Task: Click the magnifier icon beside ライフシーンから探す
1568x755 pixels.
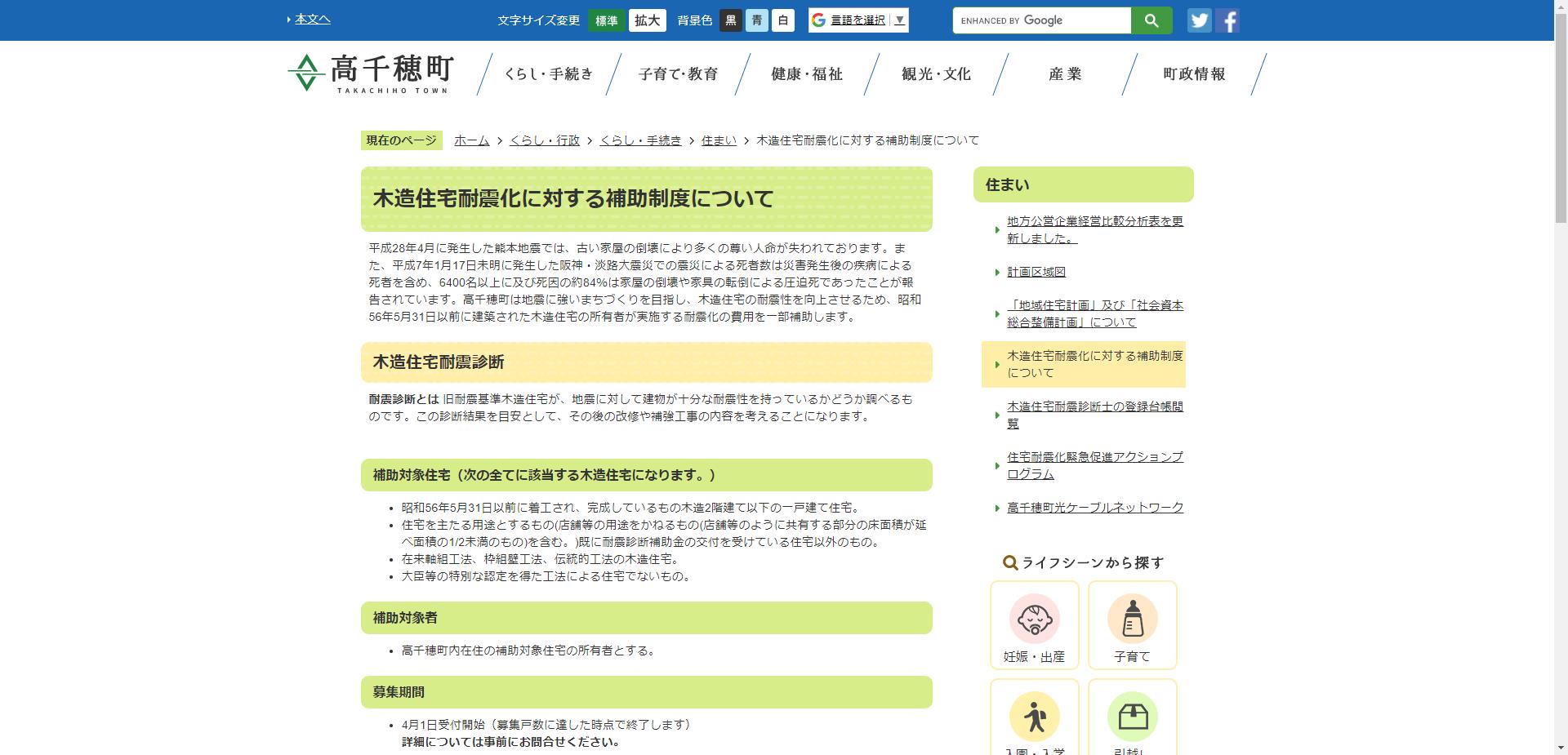Action: (1009, 562)
